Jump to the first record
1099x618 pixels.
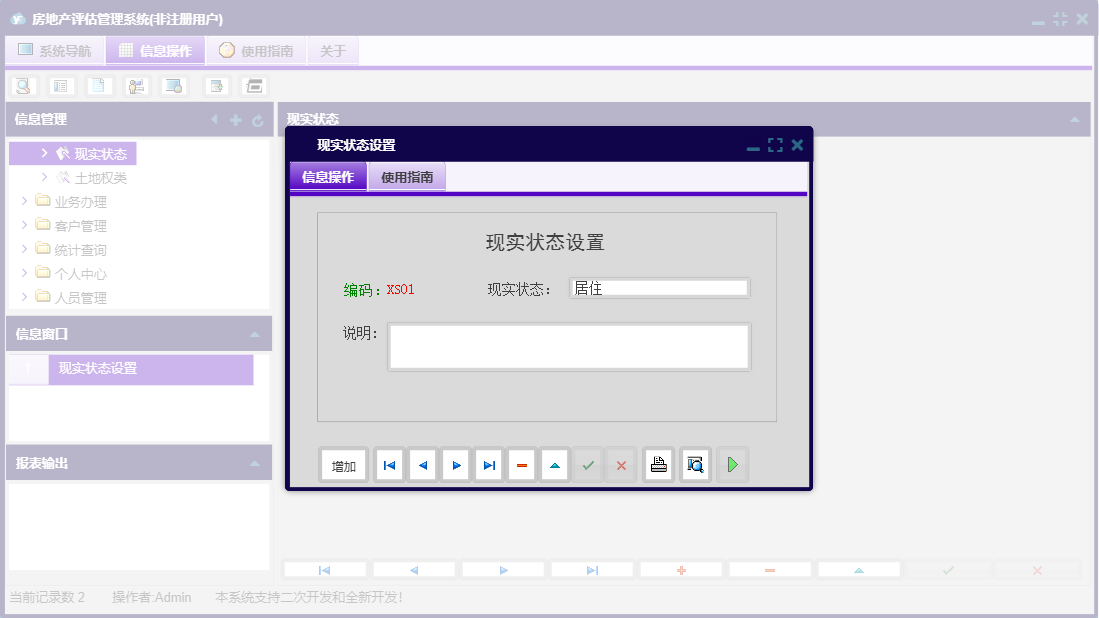388,464
